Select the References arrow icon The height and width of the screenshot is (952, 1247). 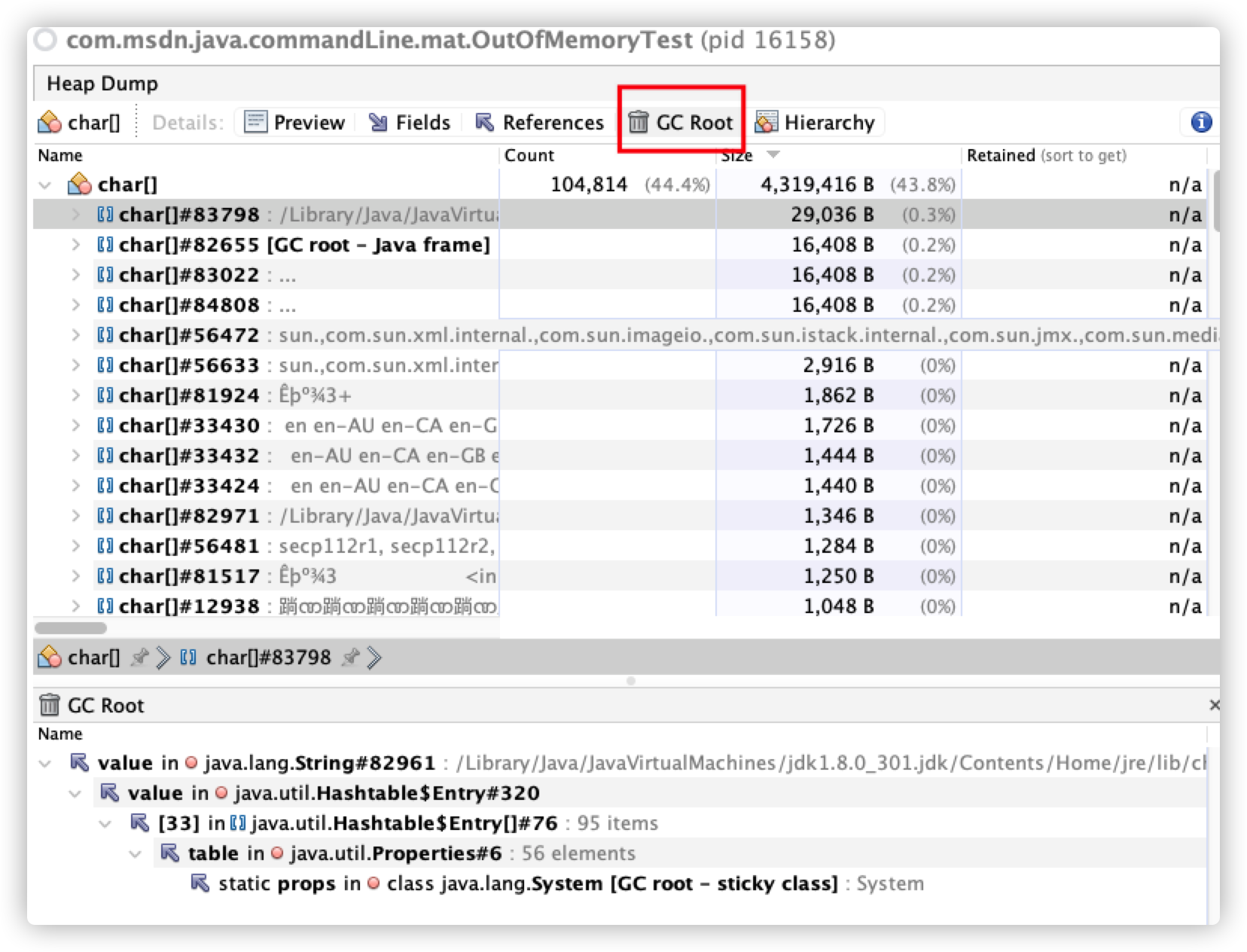(484, 122)
